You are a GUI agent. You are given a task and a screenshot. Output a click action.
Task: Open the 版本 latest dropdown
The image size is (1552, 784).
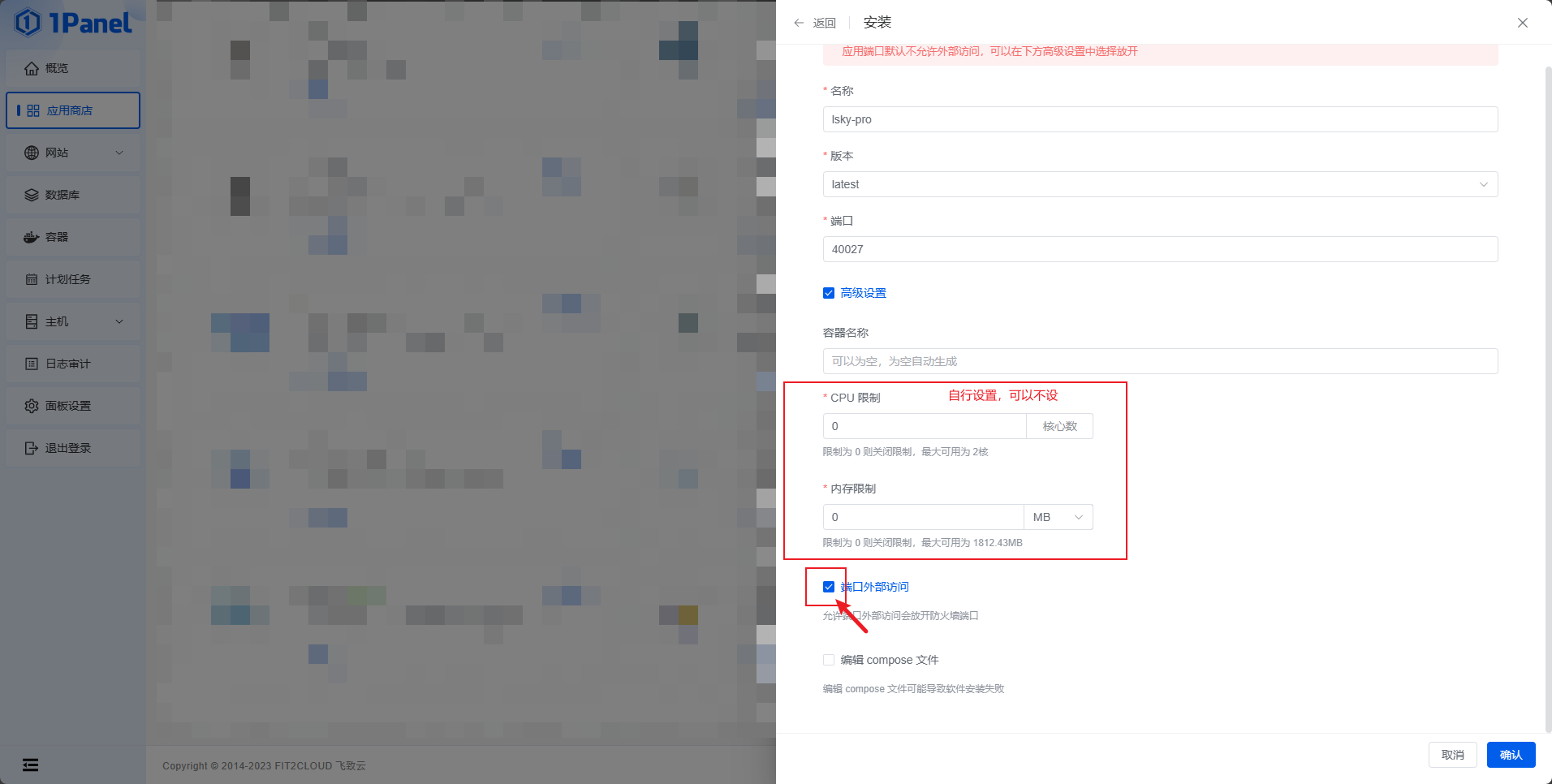point(1160,184)
